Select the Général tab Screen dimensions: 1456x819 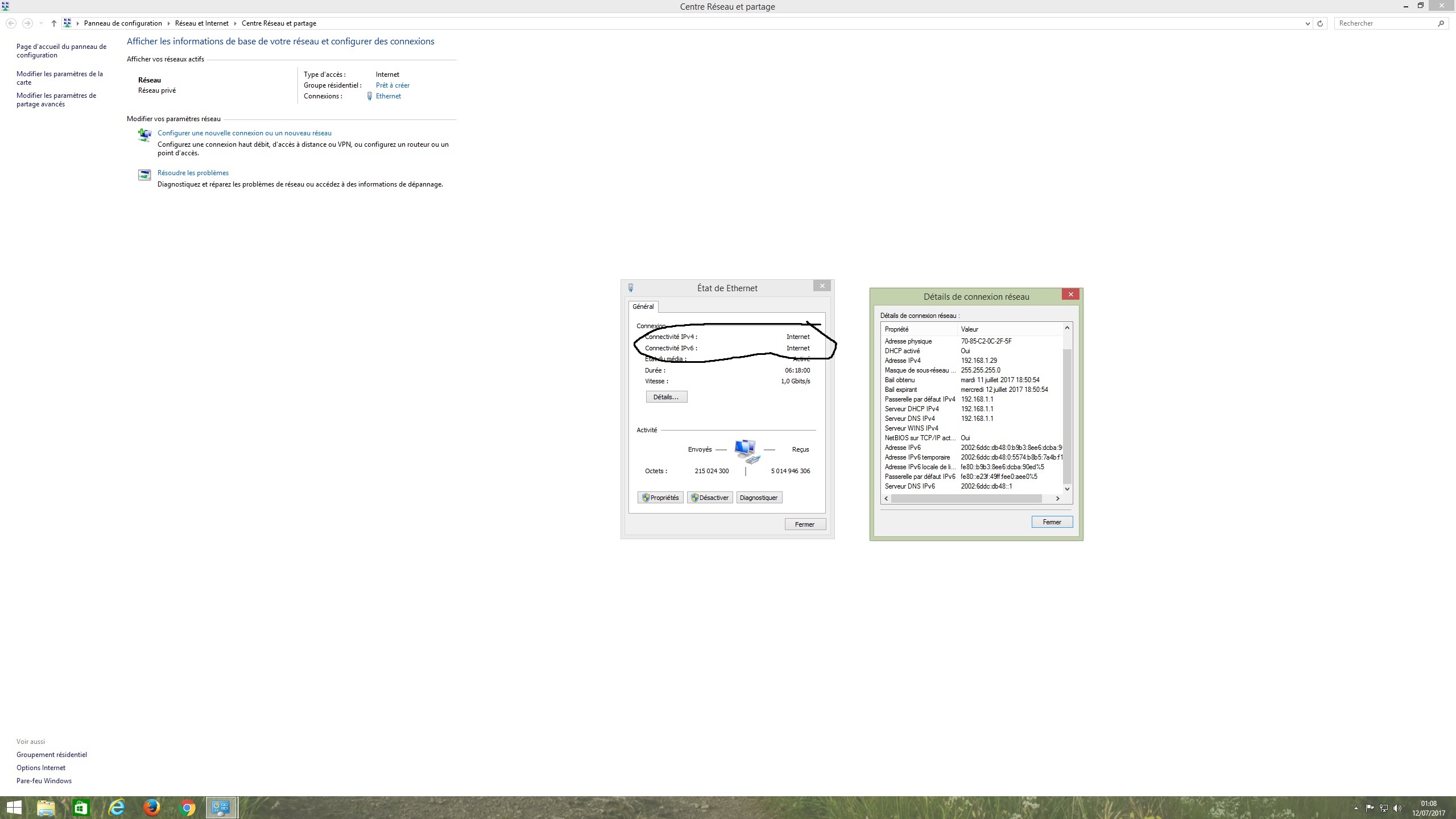[643, 307]
